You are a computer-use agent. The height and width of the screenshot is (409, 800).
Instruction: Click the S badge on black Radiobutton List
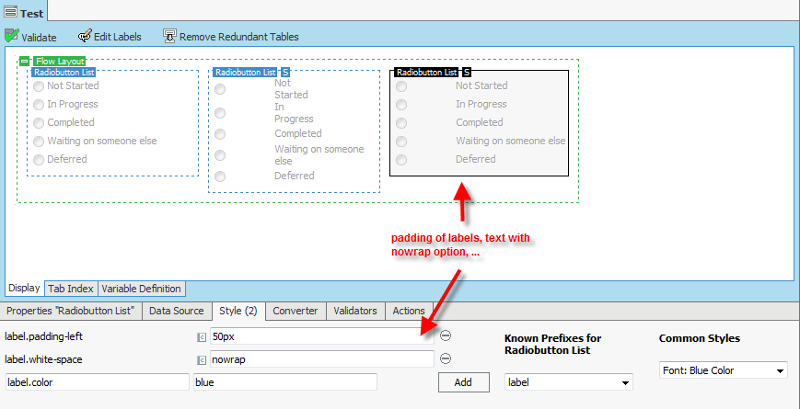(x=467, y=72)
